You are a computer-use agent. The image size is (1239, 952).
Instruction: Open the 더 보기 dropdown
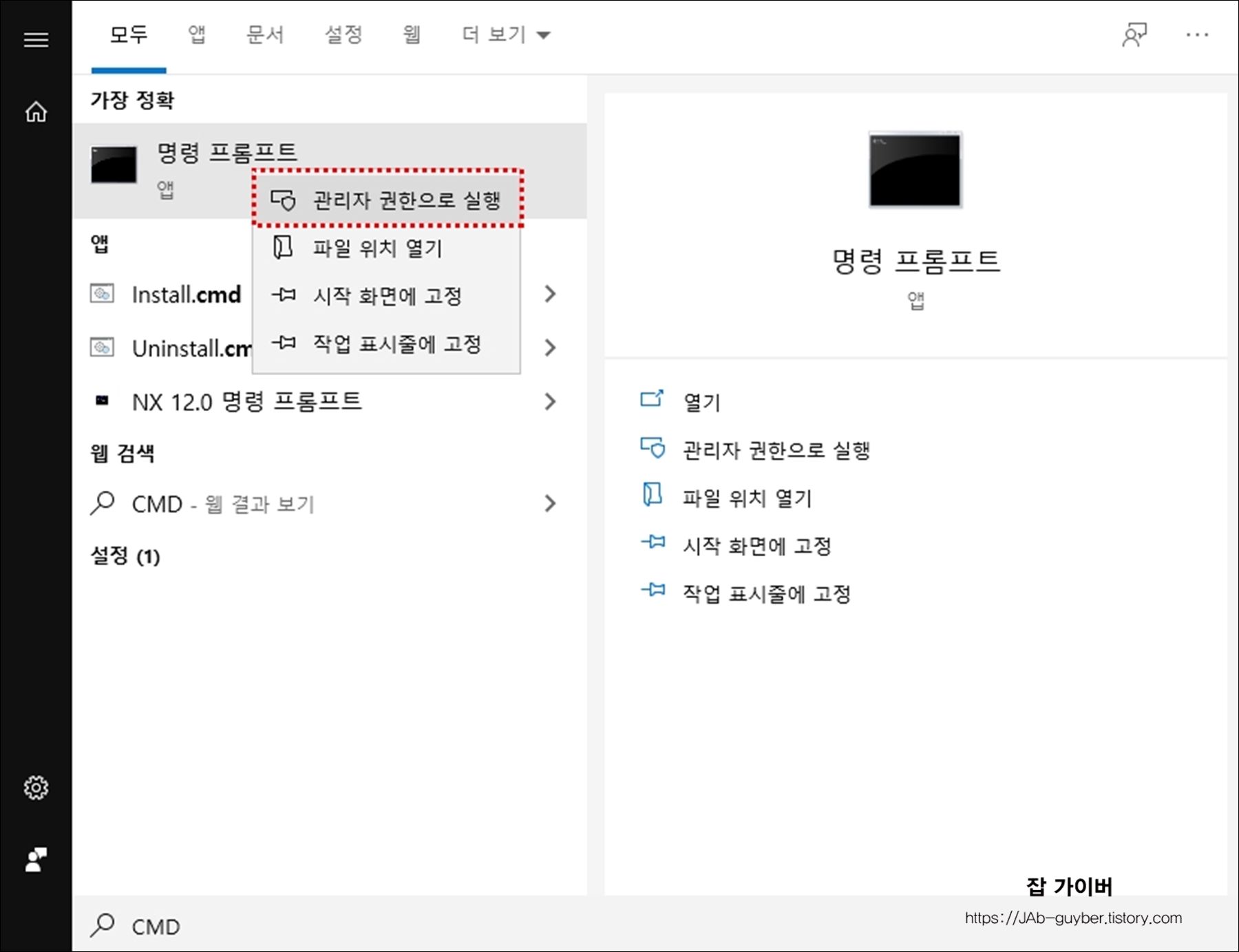tap(506, 35)
